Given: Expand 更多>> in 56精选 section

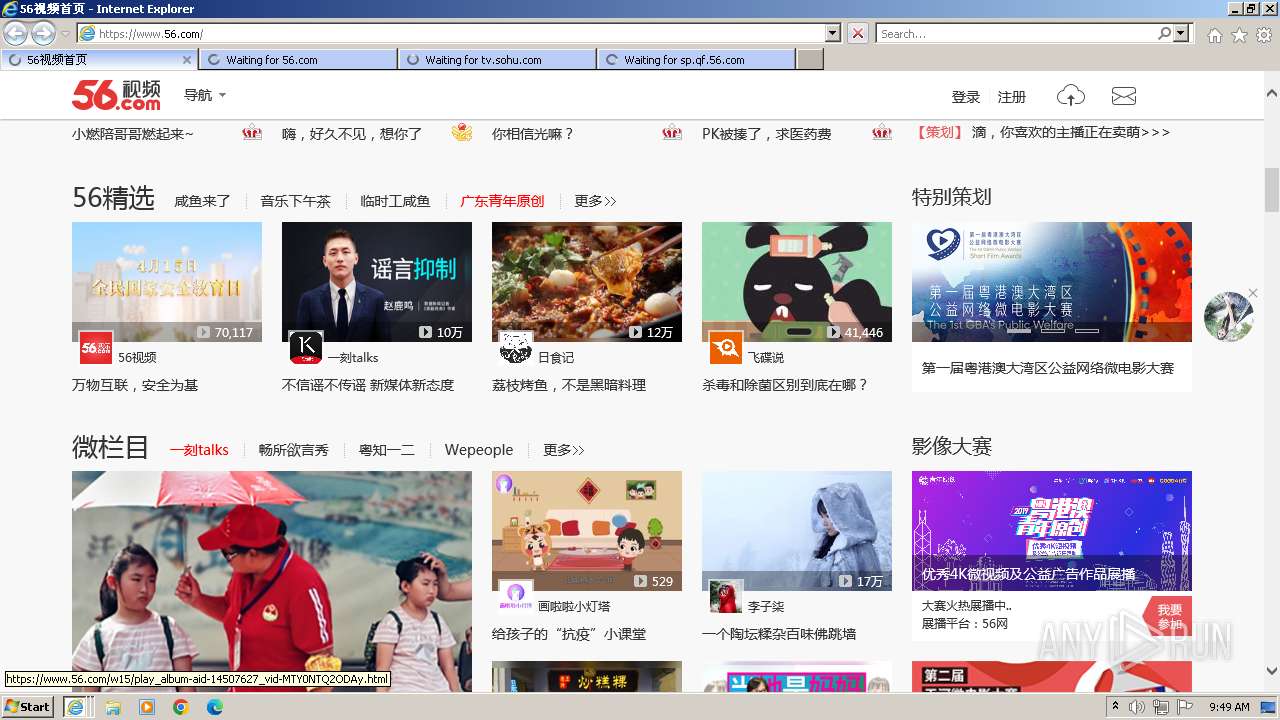Looking at the screenshot, I should pos(595,201).
